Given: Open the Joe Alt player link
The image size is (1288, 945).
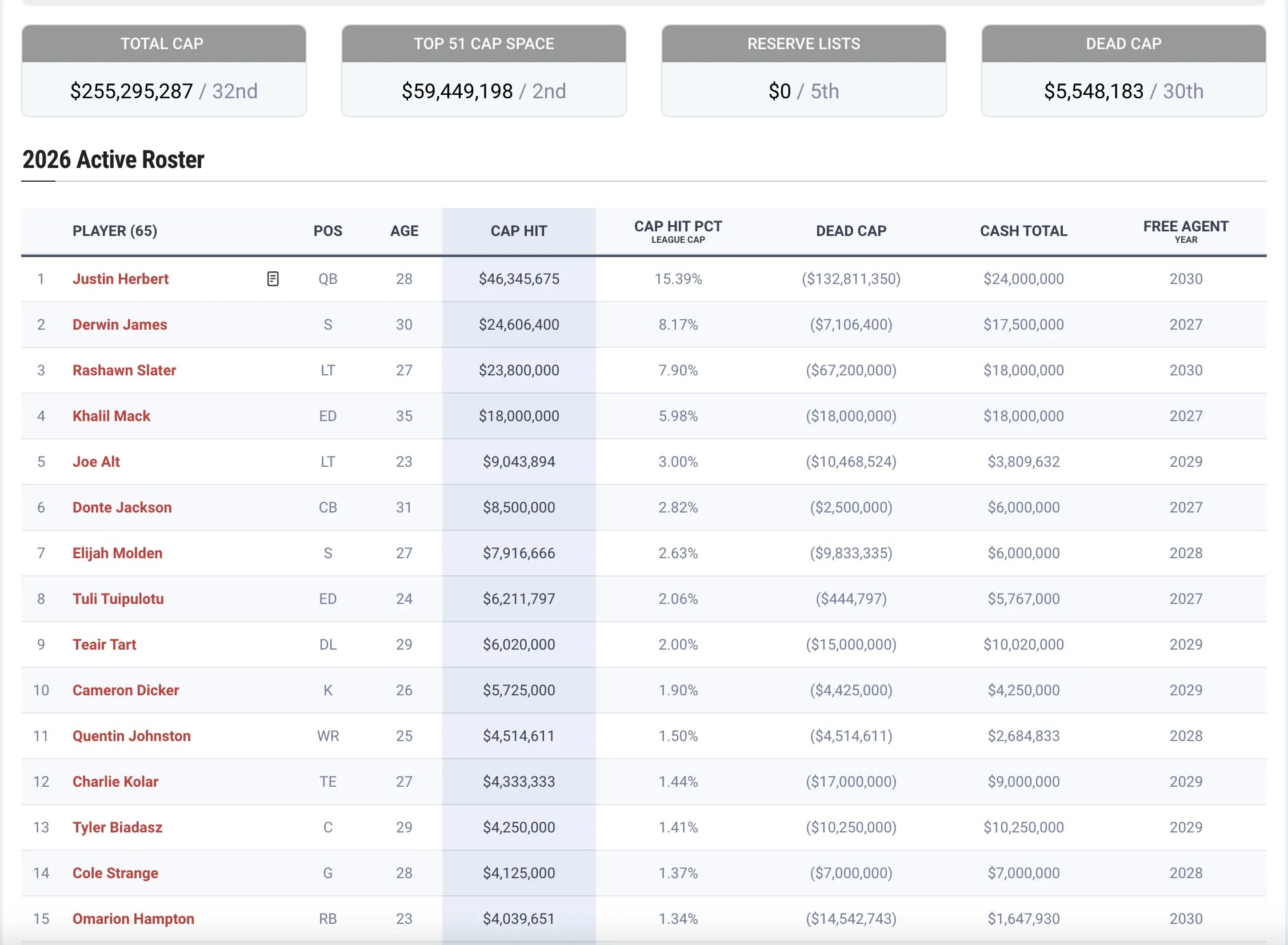Looking at the screenshot, I should (96, 462).
